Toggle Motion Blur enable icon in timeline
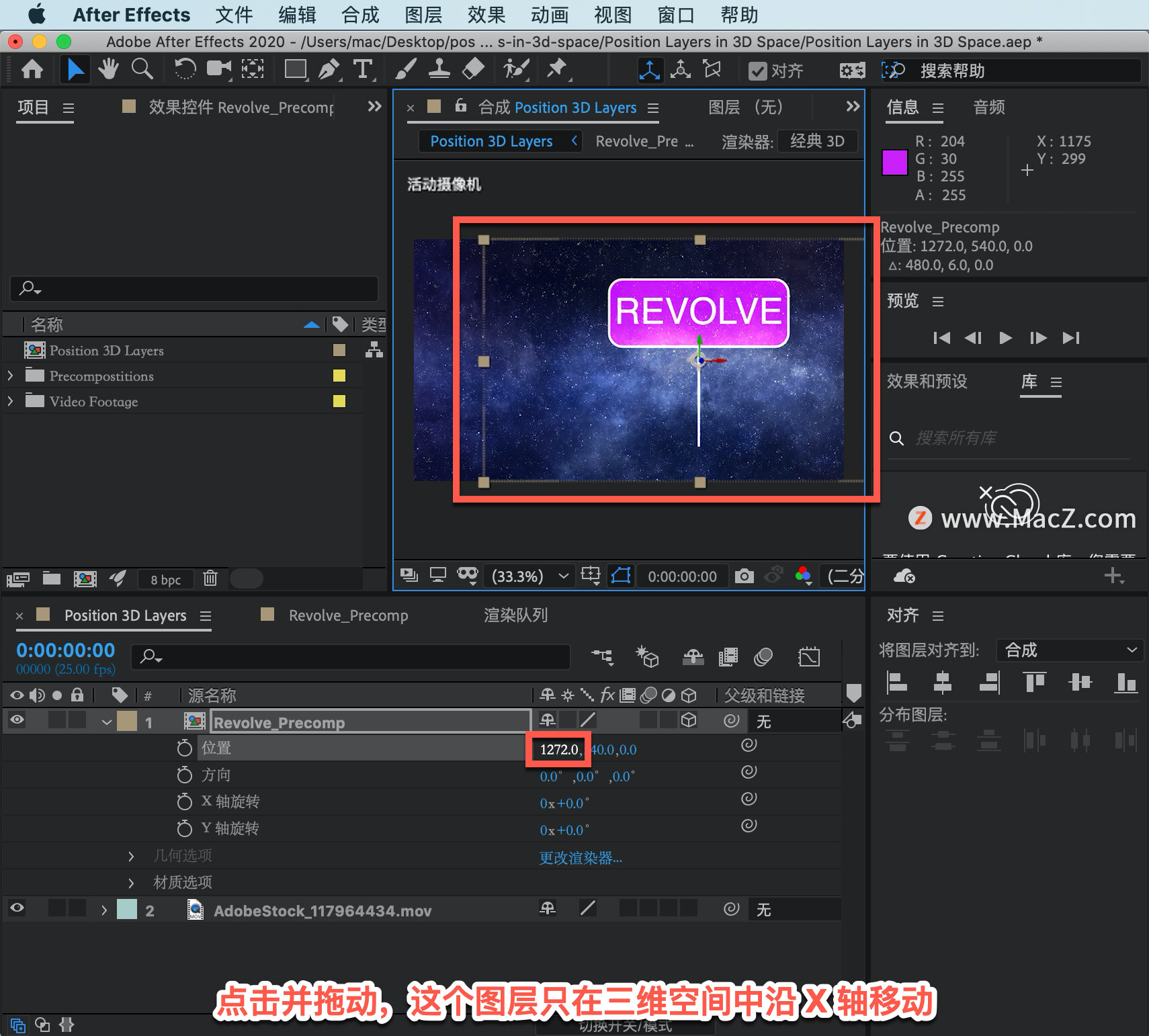Screen dimensions: 1149x1036 (x=763, y=656)
